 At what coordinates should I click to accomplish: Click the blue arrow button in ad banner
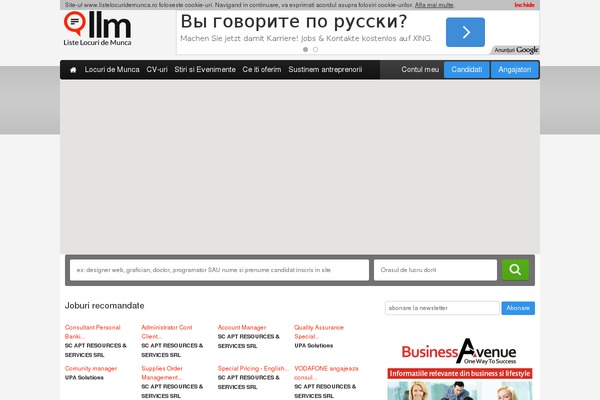465,32
